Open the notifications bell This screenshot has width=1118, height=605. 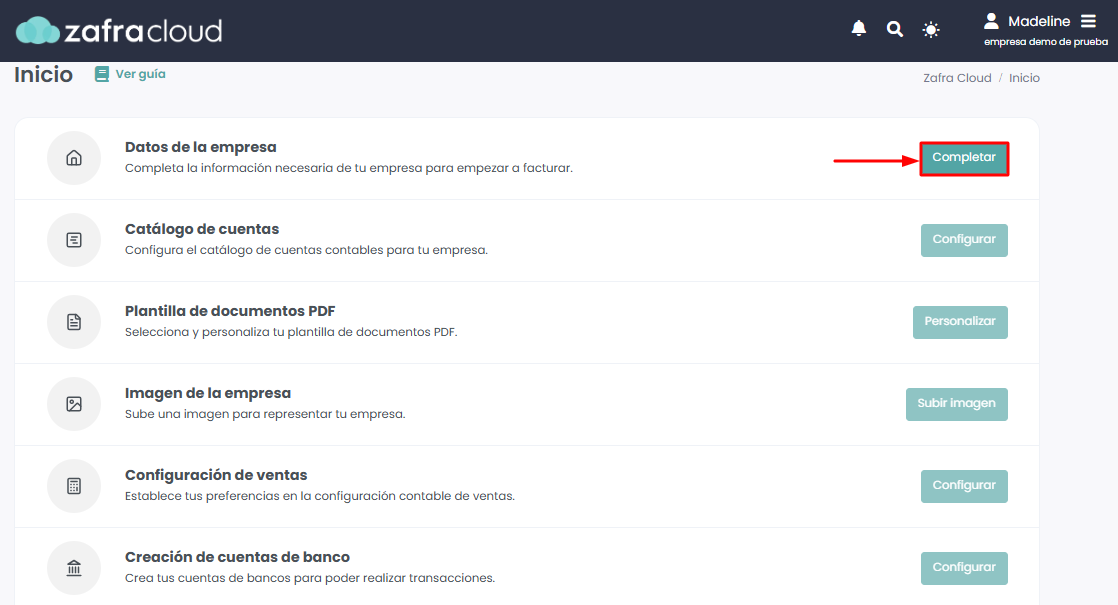pos(858,29)
